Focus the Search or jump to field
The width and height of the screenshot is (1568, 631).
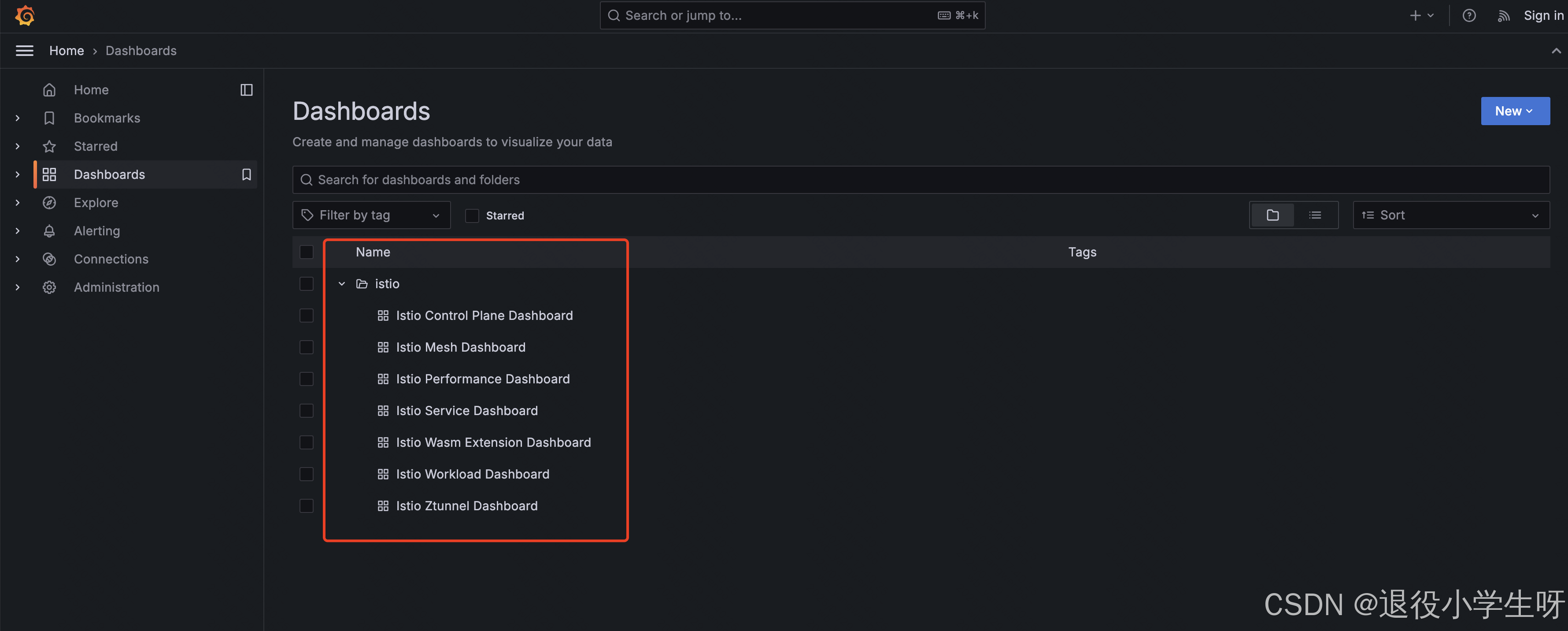(x=792, y=16)
